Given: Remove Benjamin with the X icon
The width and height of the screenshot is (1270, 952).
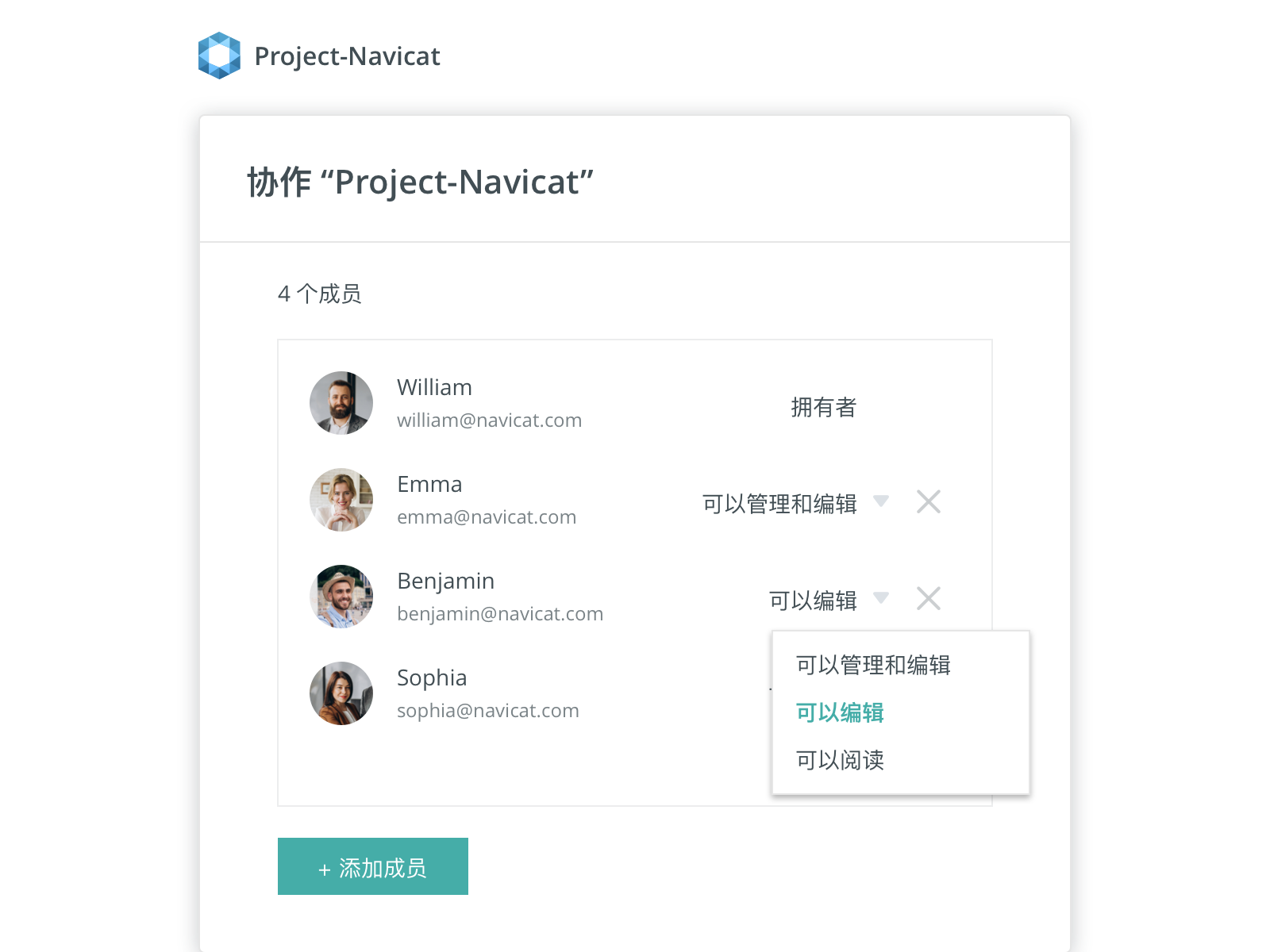Looking at the screenshot, I should (929, 598).
